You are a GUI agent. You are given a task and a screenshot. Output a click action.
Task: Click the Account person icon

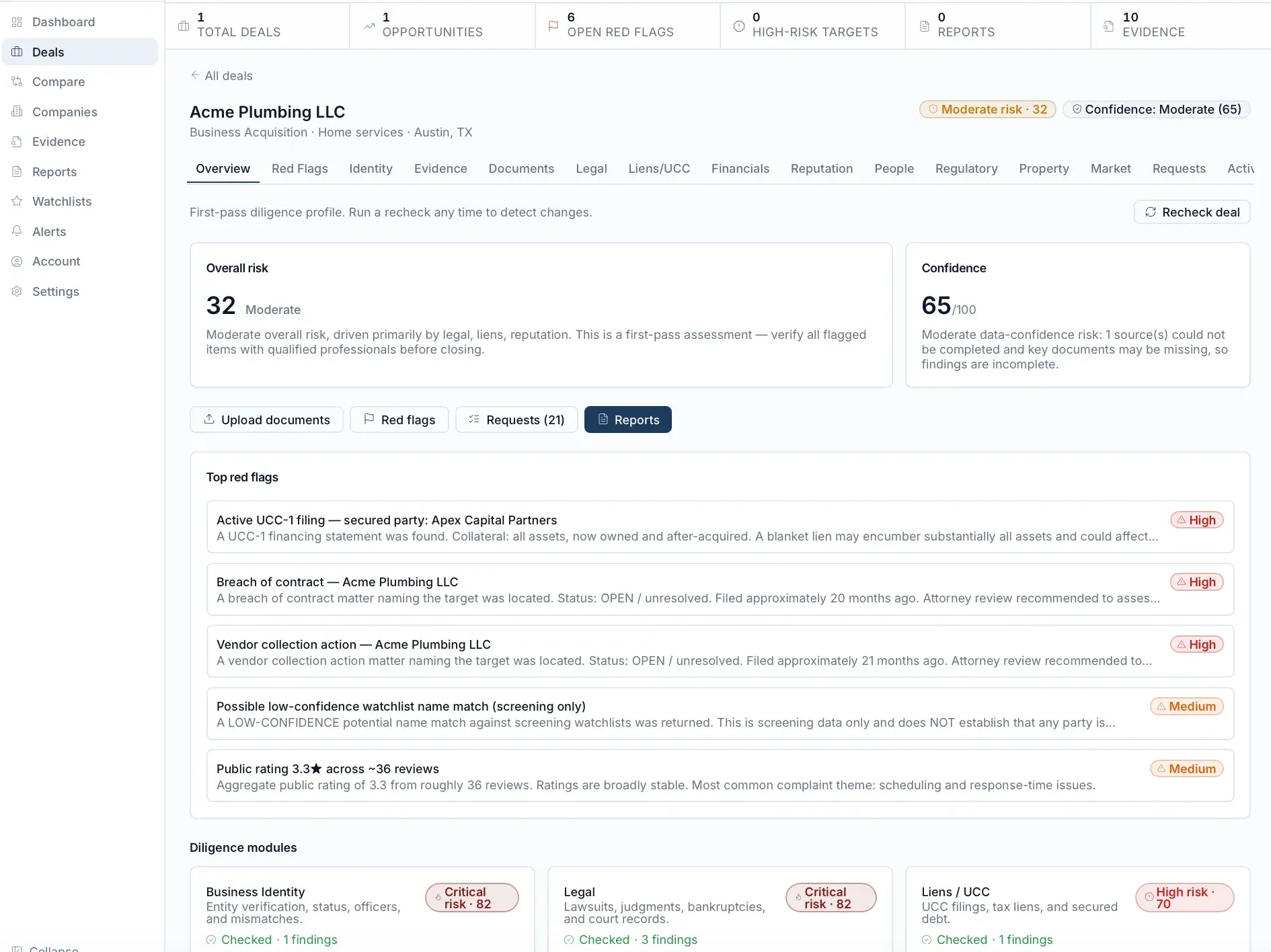pyautogui.click(x=17, y=262)
